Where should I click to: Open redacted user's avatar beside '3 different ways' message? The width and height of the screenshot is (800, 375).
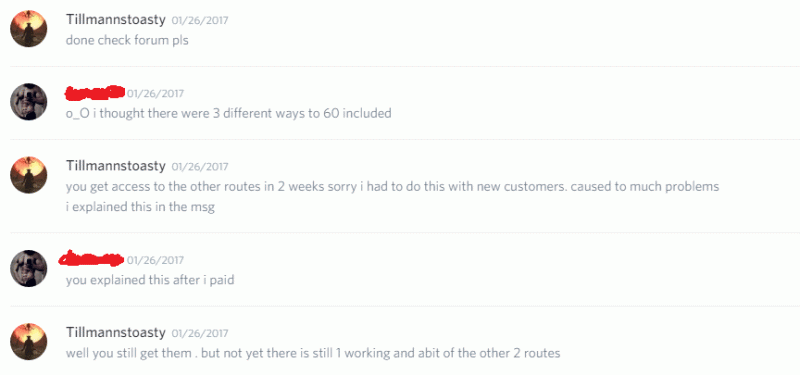(29, 102)
